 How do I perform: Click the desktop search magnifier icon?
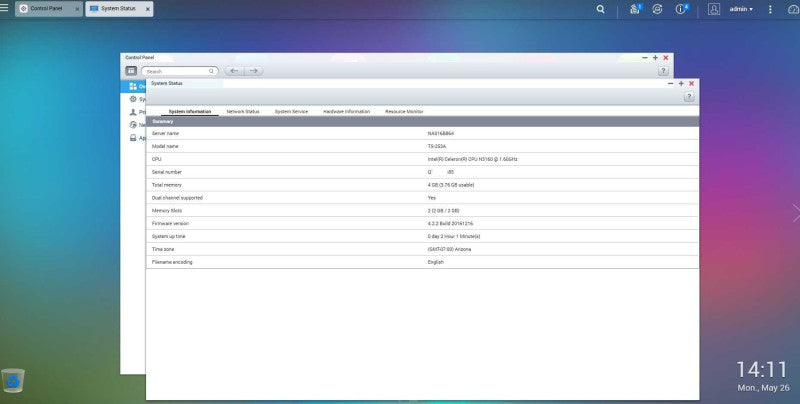point(601,9)
